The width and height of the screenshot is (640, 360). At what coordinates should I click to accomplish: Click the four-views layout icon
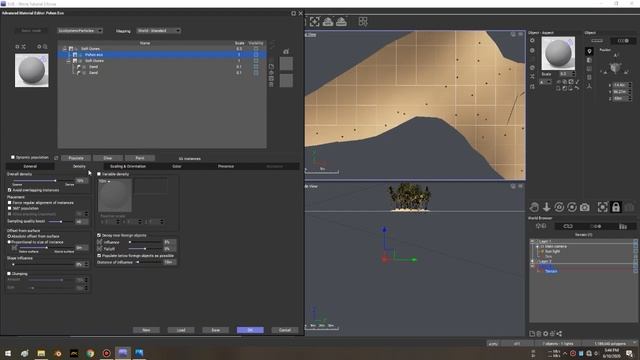(x=363, y=21)
